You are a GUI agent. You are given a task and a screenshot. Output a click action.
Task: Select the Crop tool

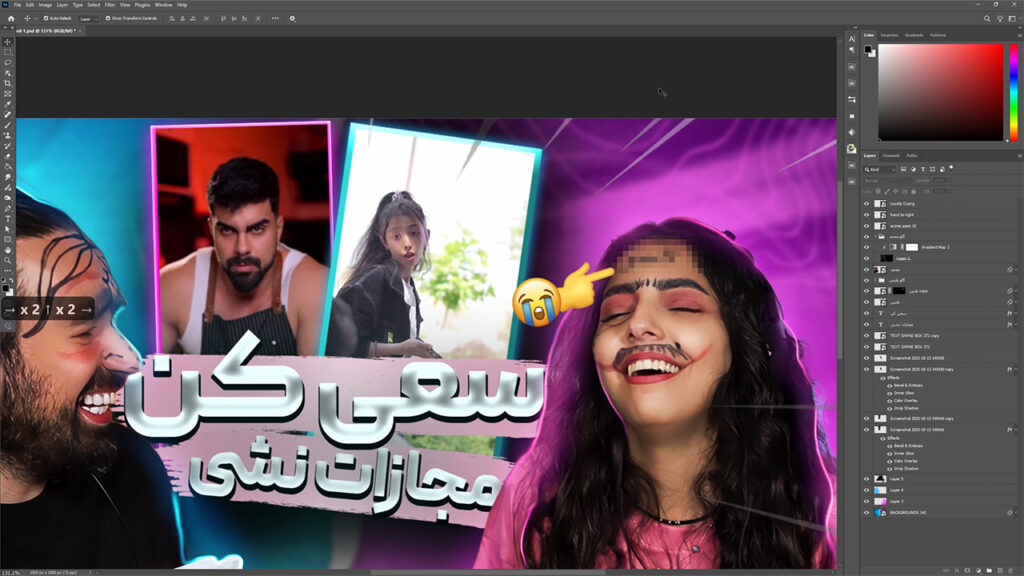tap(8, 83)
